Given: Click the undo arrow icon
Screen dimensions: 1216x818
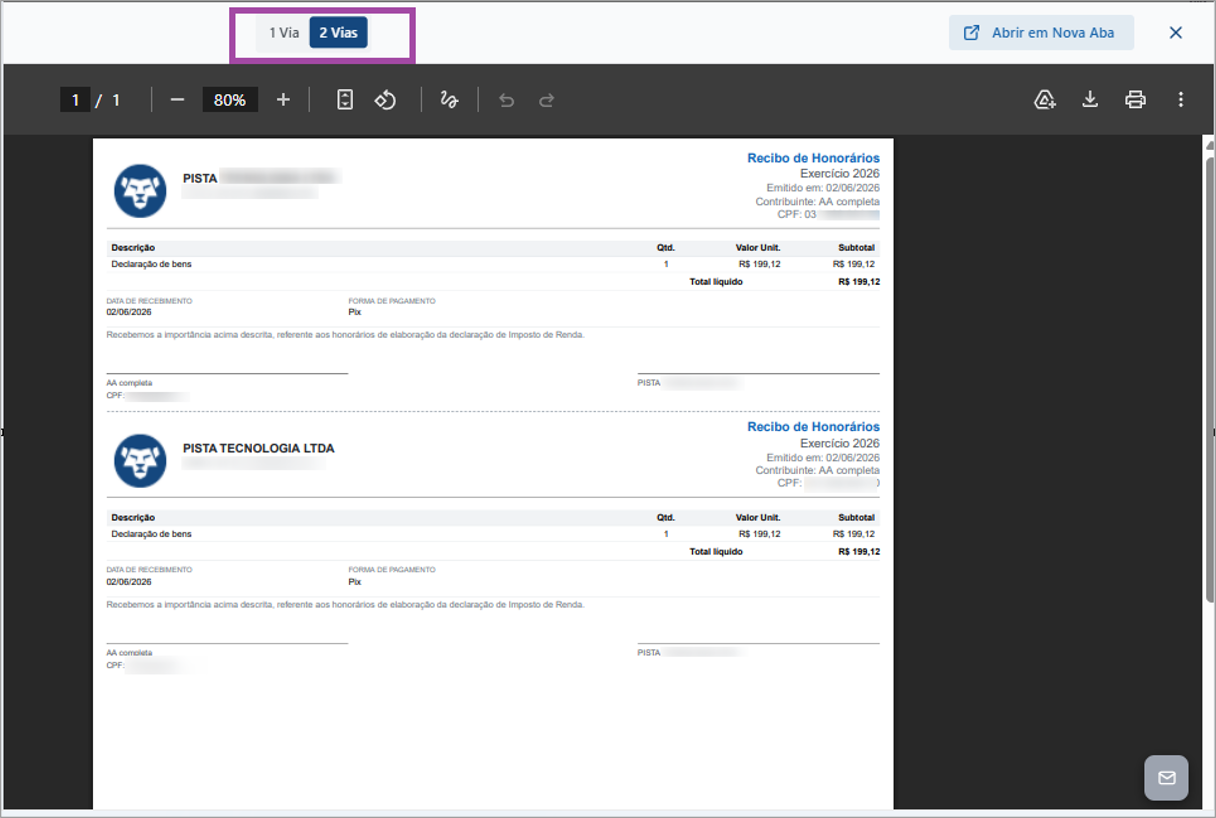Looking at the screenshot, I should (x=506, y=100).
